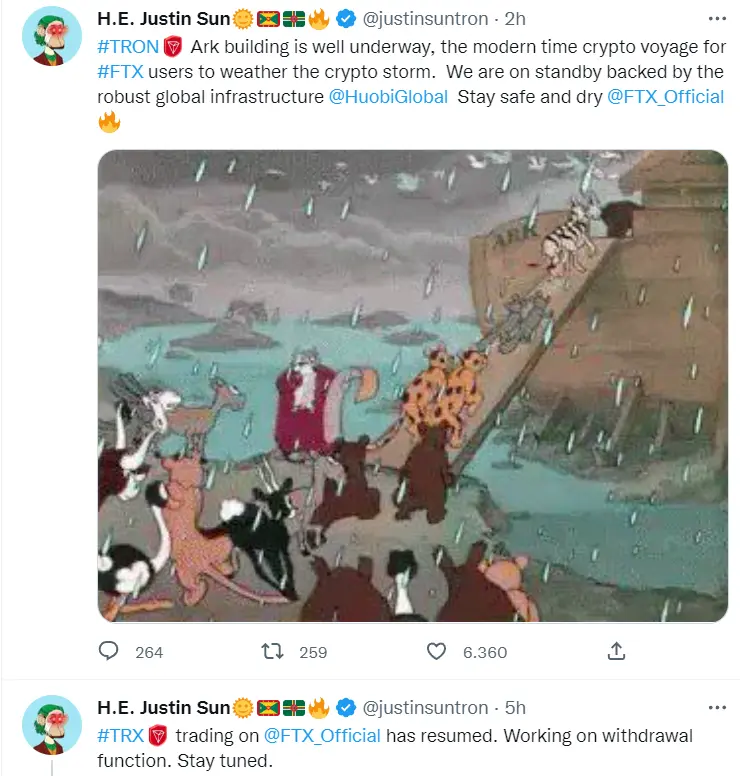Open the reply icon on the Ark tweet
The height and width of the screenshot is (776, 740).
point(108,651)
